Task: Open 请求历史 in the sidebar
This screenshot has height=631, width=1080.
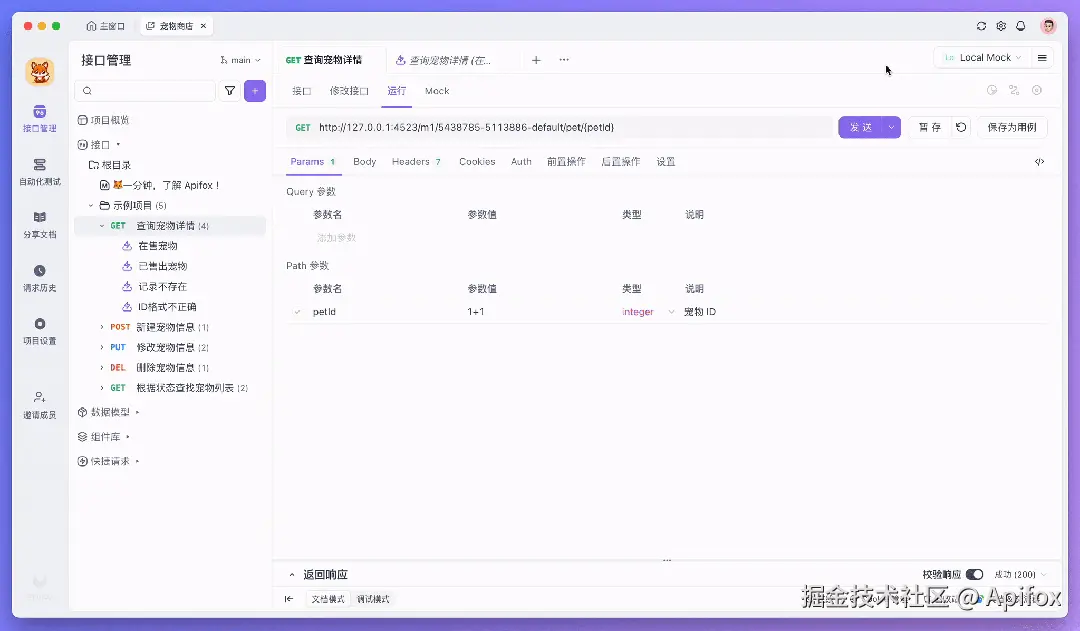Action: point(39,278)
